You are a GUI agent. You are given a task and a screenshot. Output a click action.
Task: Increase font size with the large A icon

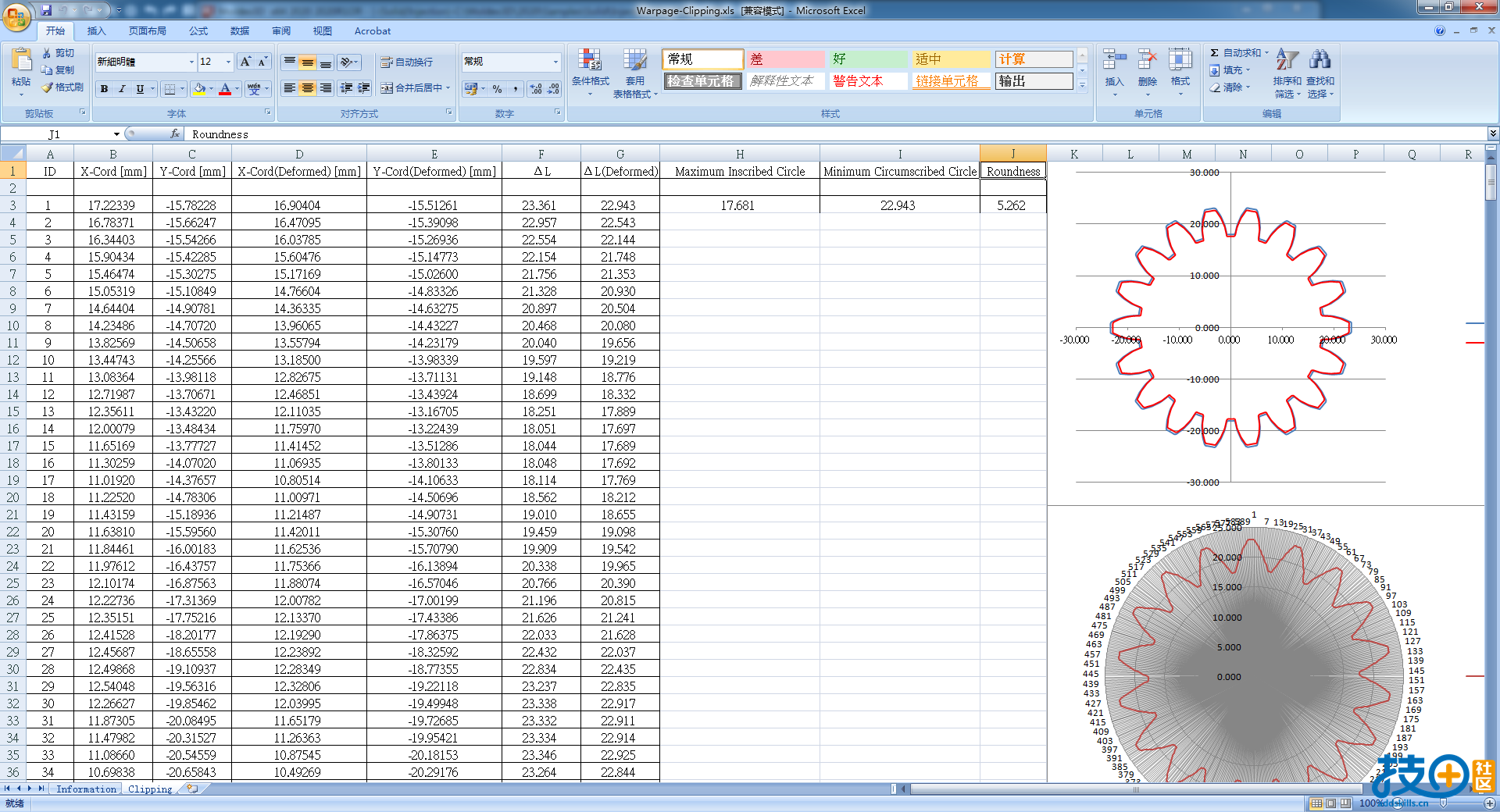tap(245, 62)
